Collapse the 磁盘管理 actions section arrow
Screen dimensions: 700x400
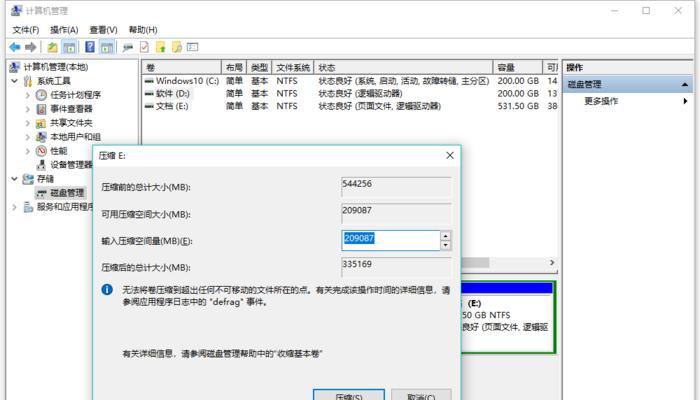coord(685,84)
